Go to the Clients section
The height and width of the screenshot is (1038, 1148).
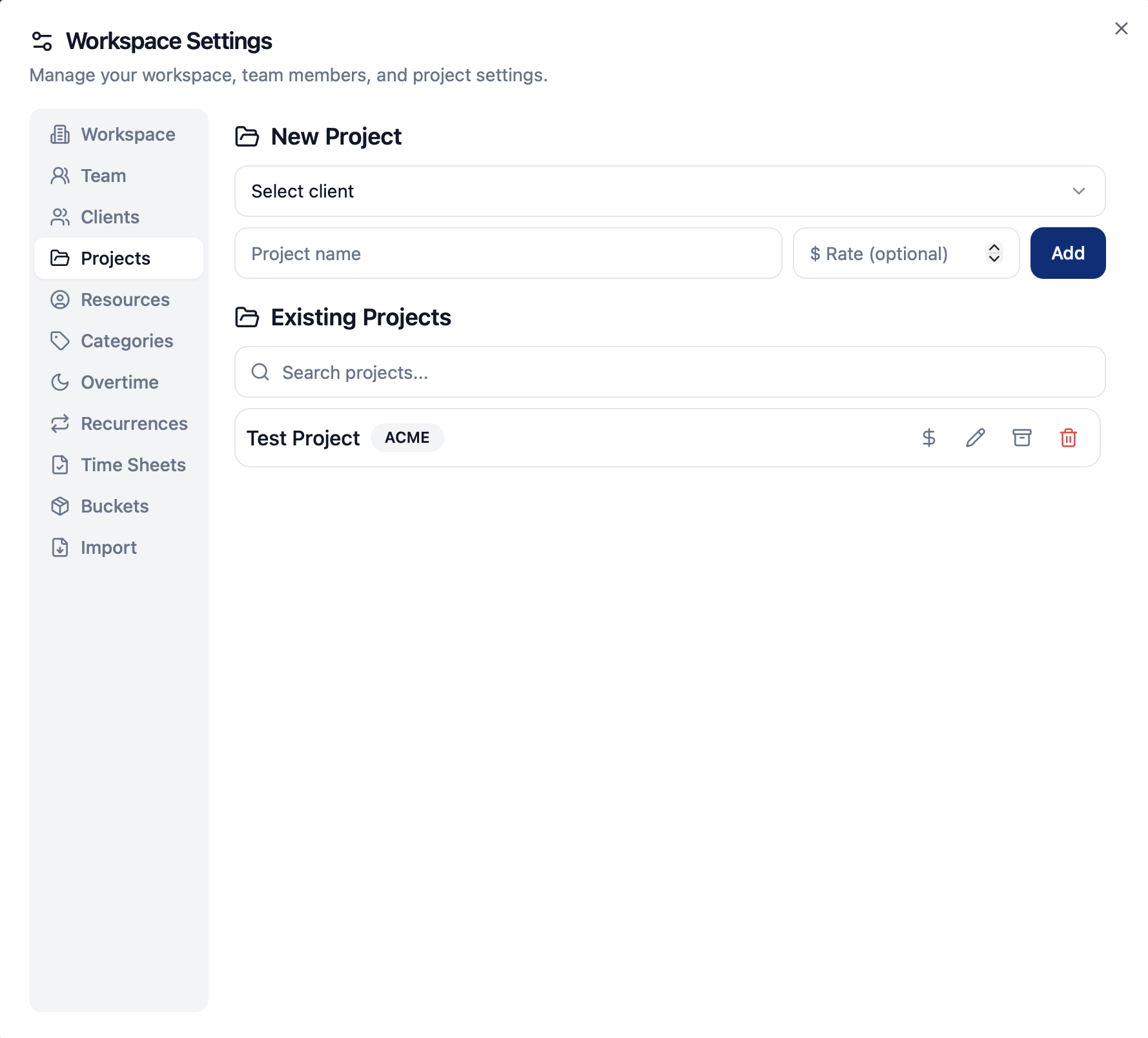point(119,217)
